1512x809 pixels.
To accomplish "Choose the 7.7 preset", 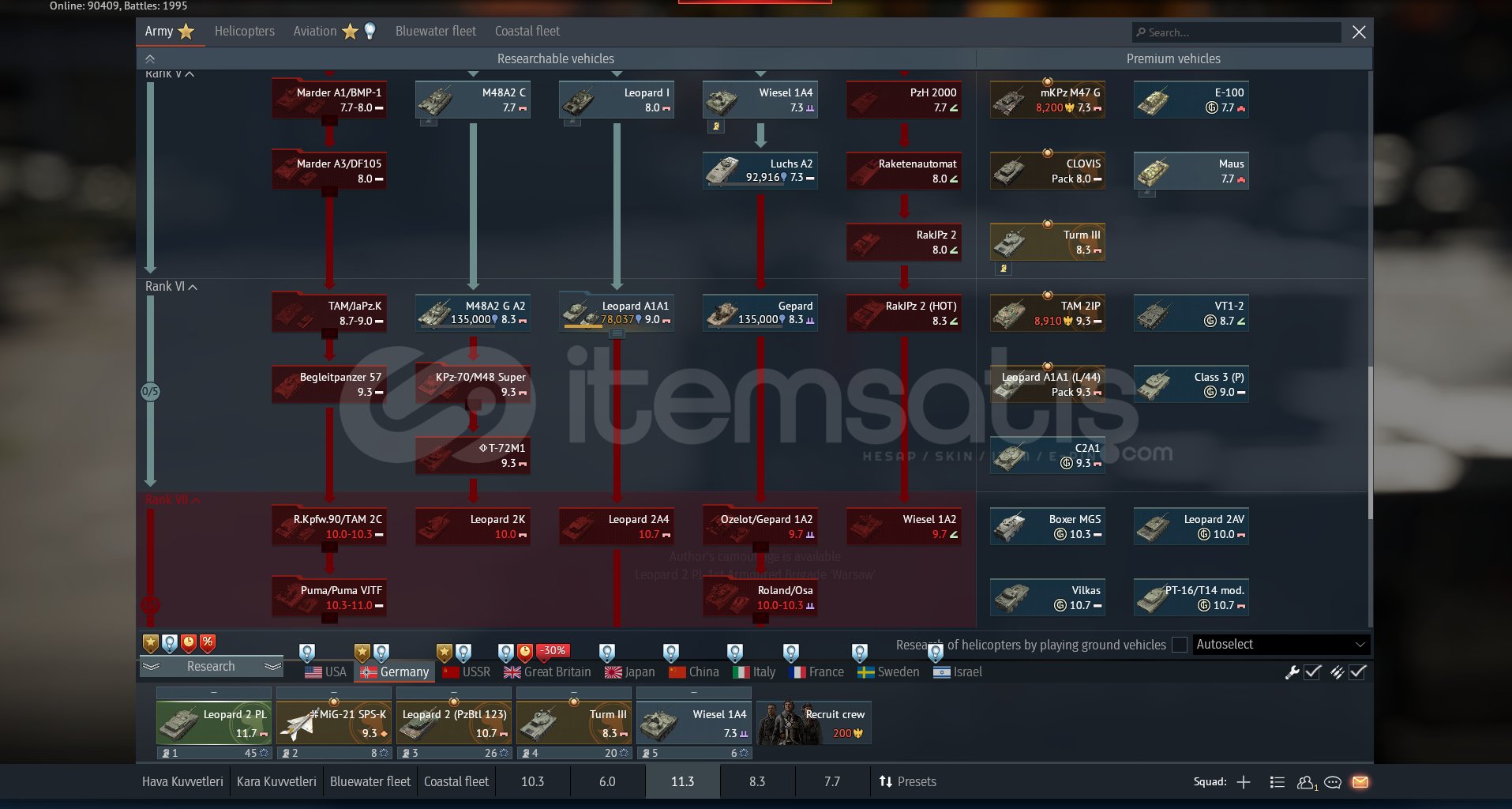I will pos(832,782).
